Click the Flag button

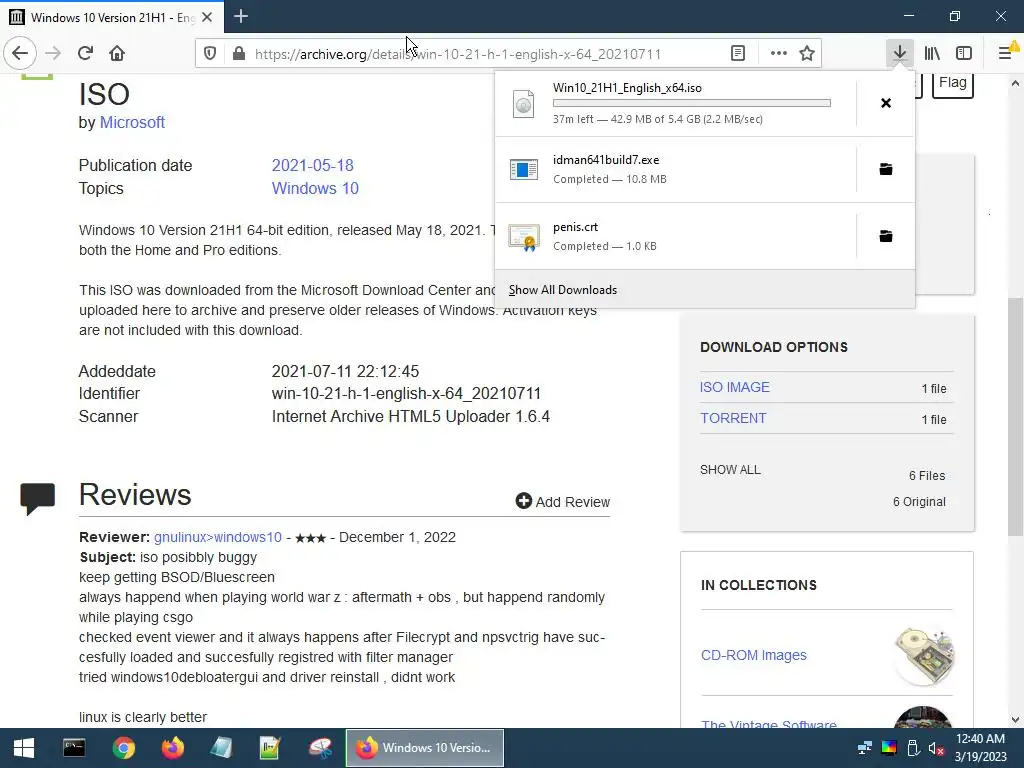(952, 83)
